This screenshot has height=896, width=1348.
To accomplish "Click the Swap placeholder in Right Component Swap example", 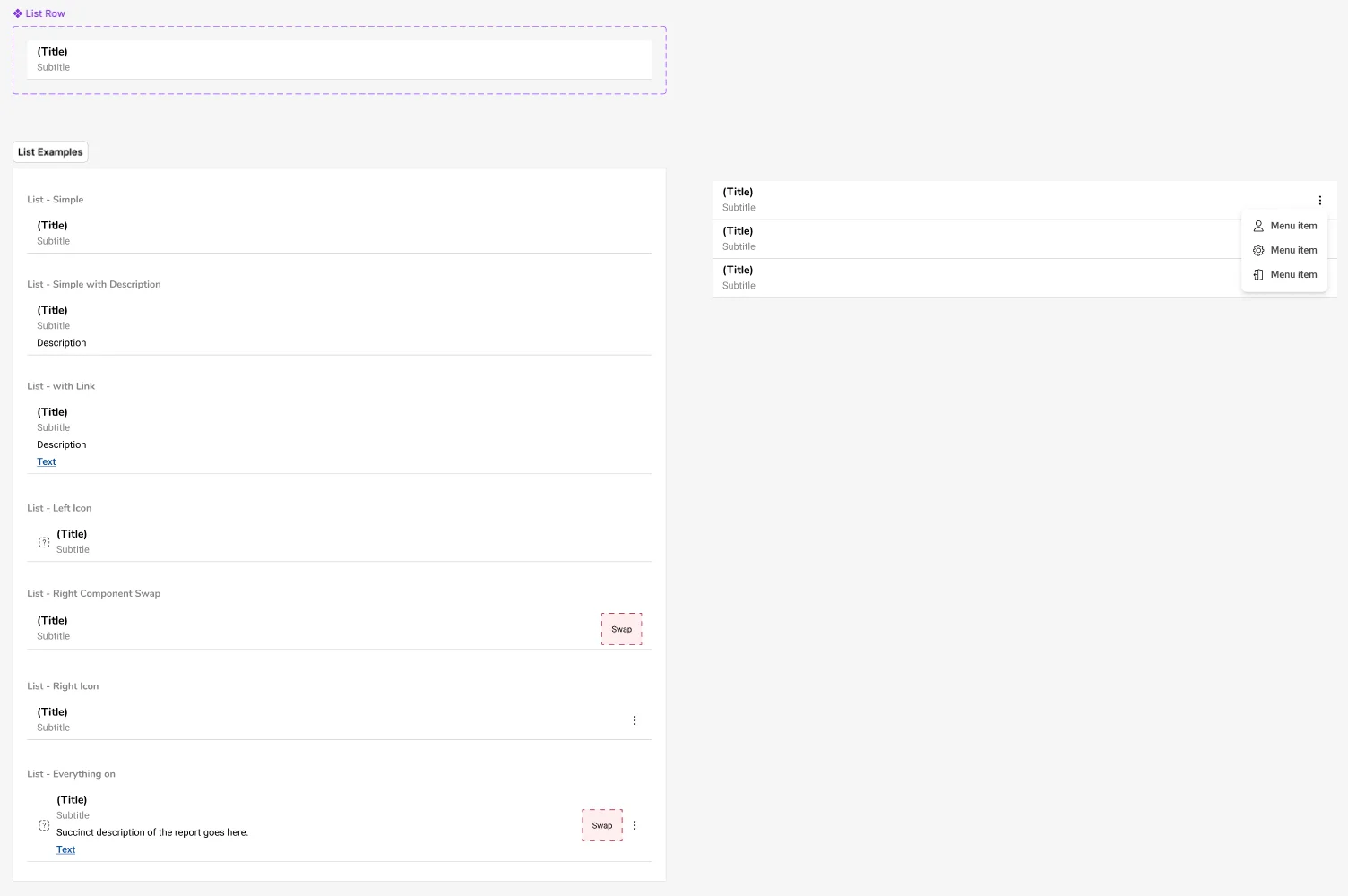I will (621, 629).
